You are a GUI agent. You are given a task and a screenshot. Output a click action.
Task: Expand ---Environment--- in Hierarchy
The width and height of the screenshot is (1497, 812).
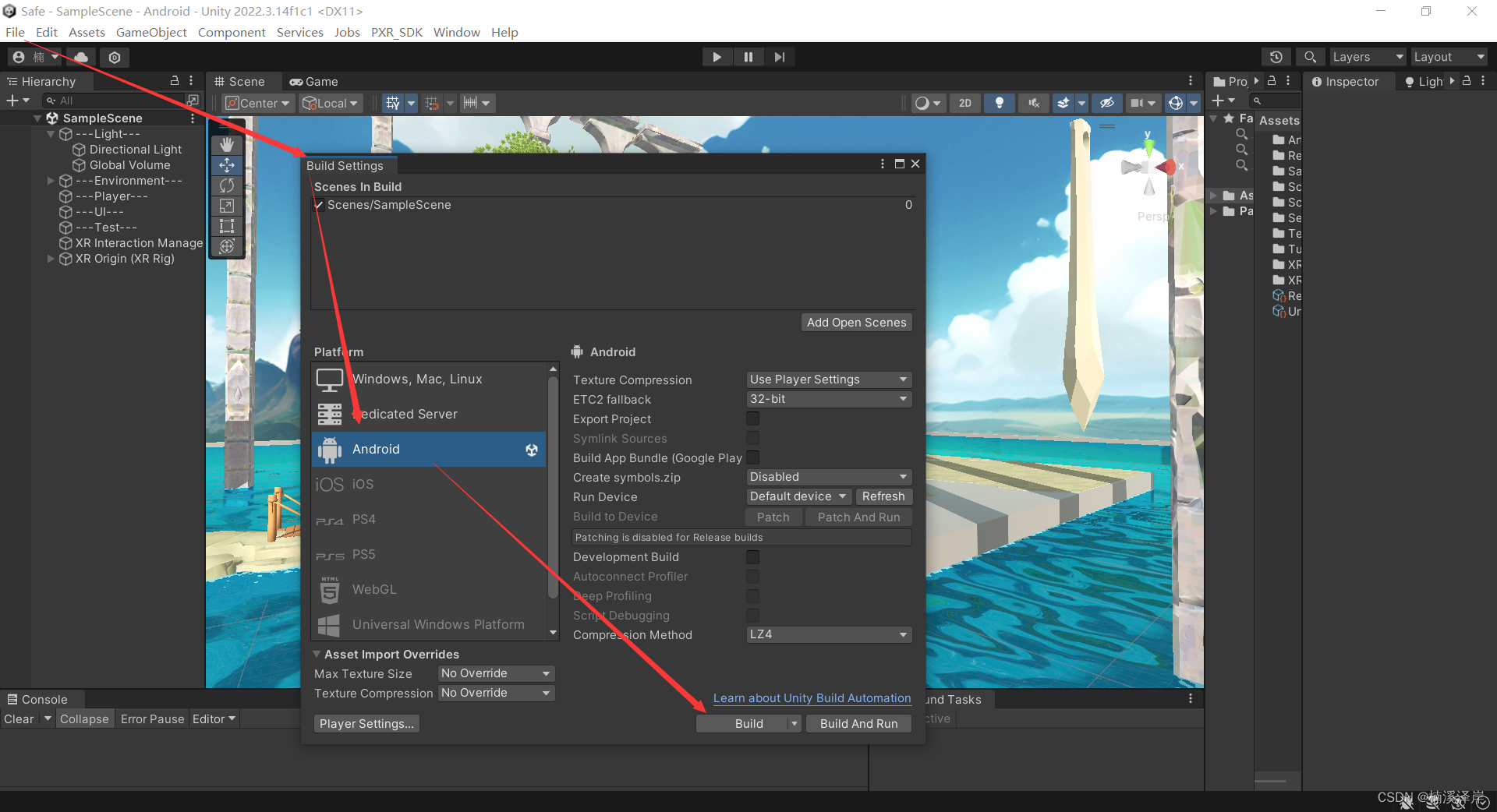pyautogui.click(x=51, y=181)
